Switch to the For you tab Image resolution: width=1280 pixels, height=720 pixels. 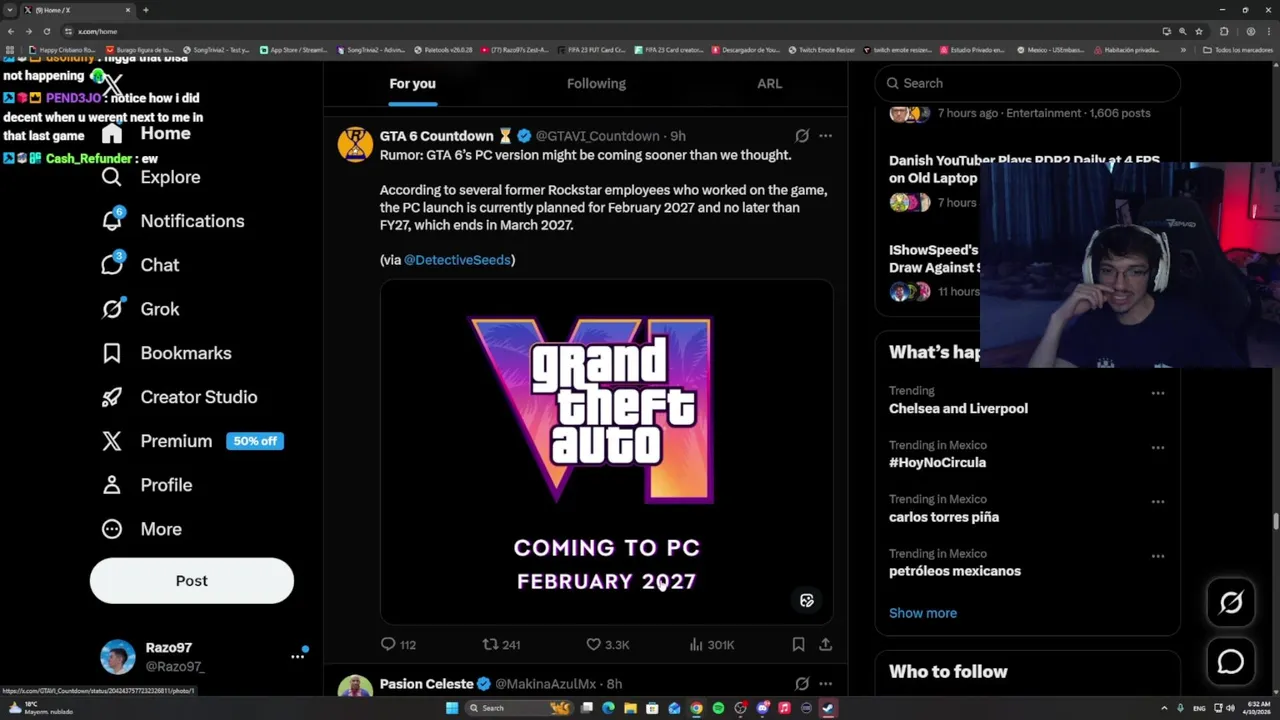coord(412,84)
